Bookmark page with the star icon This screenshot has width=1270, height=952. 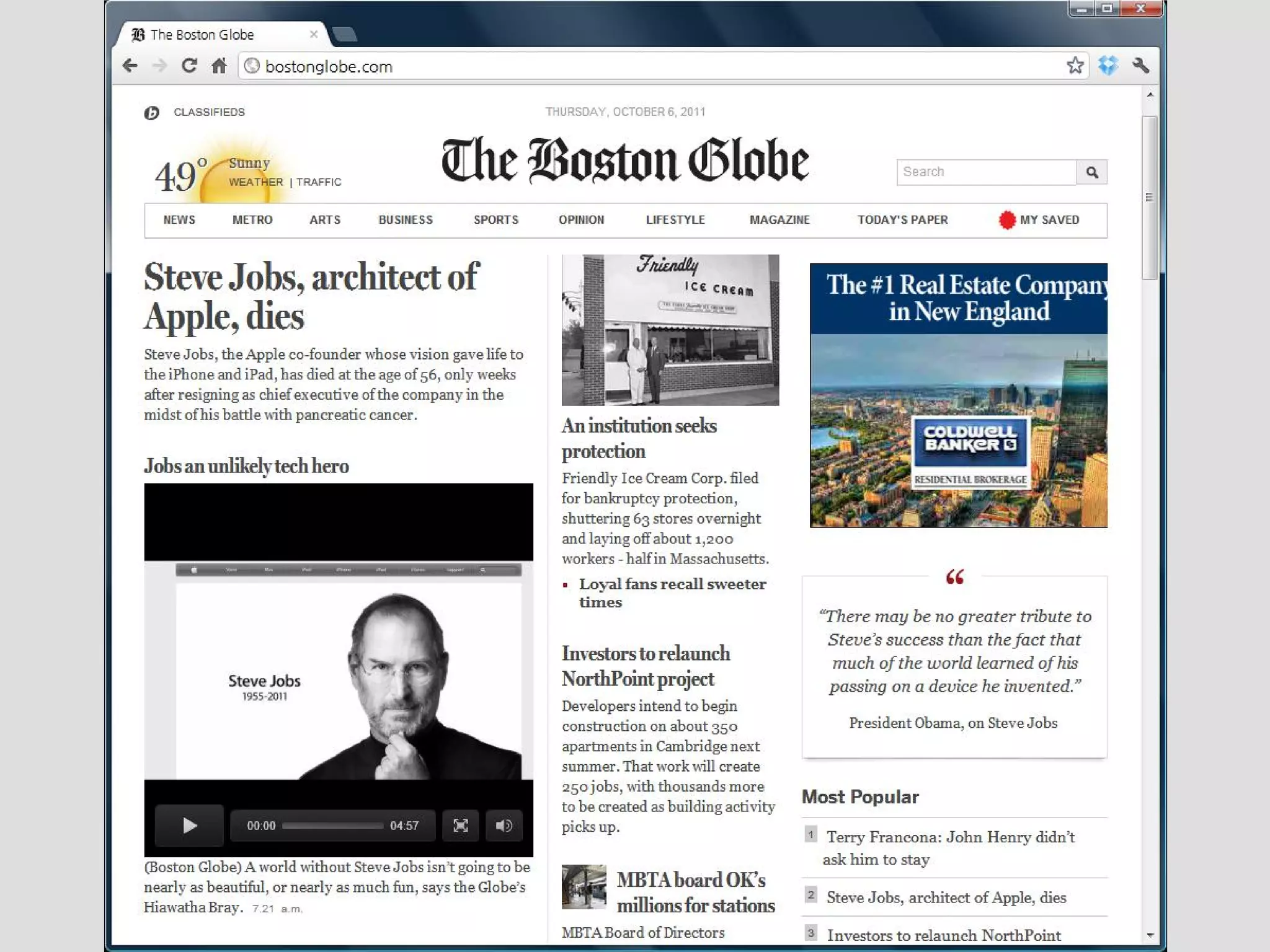click(1075, 66)
